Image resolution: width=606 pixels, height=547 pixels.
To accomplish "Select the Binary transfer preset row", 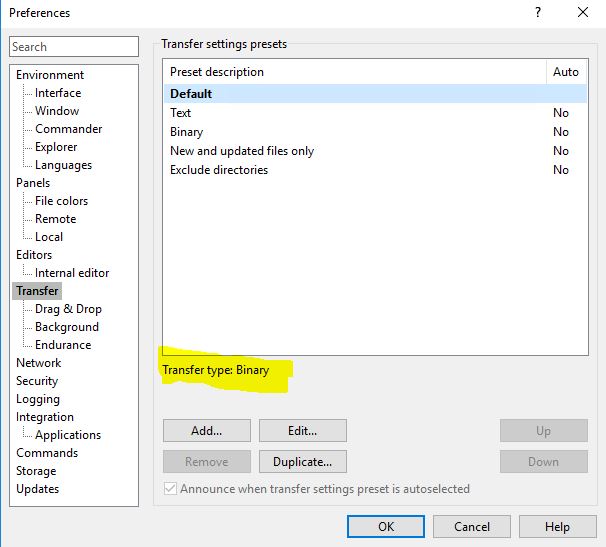I will click(x=187, y=132).
